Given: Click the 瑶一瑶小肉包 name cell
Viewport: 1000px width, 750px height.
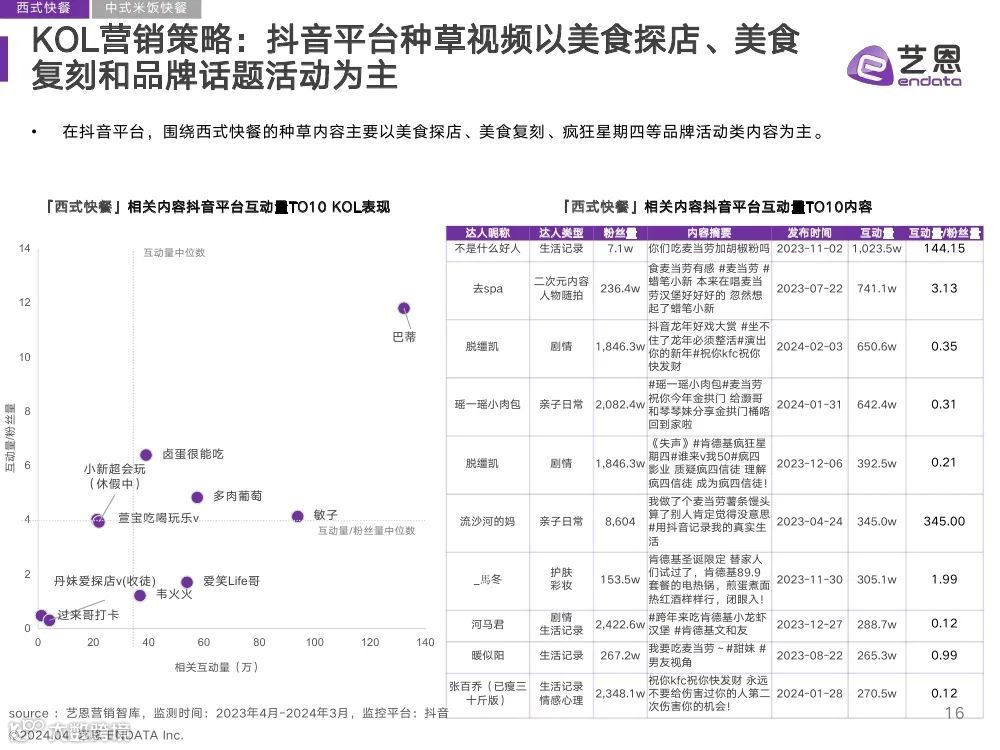Looking at the screenshot, I should [487, 405].
